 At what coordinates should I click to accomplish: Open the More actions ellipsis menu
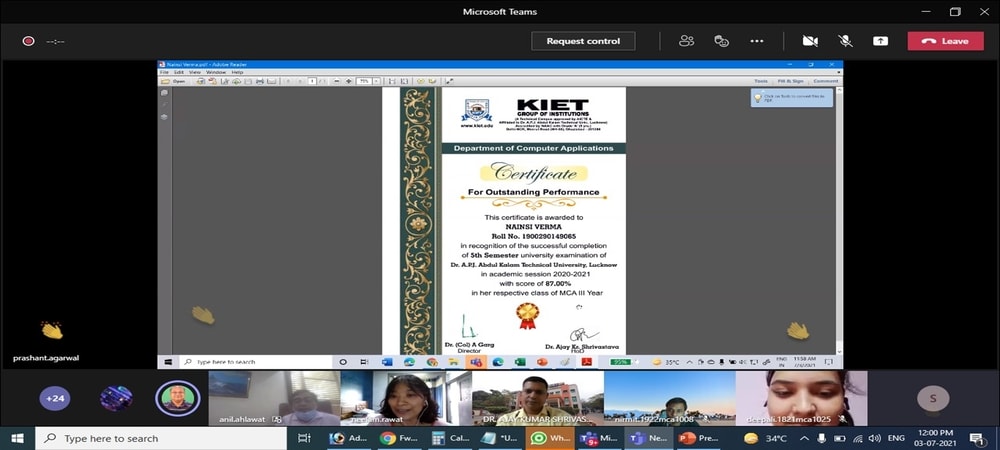[756, 41]
